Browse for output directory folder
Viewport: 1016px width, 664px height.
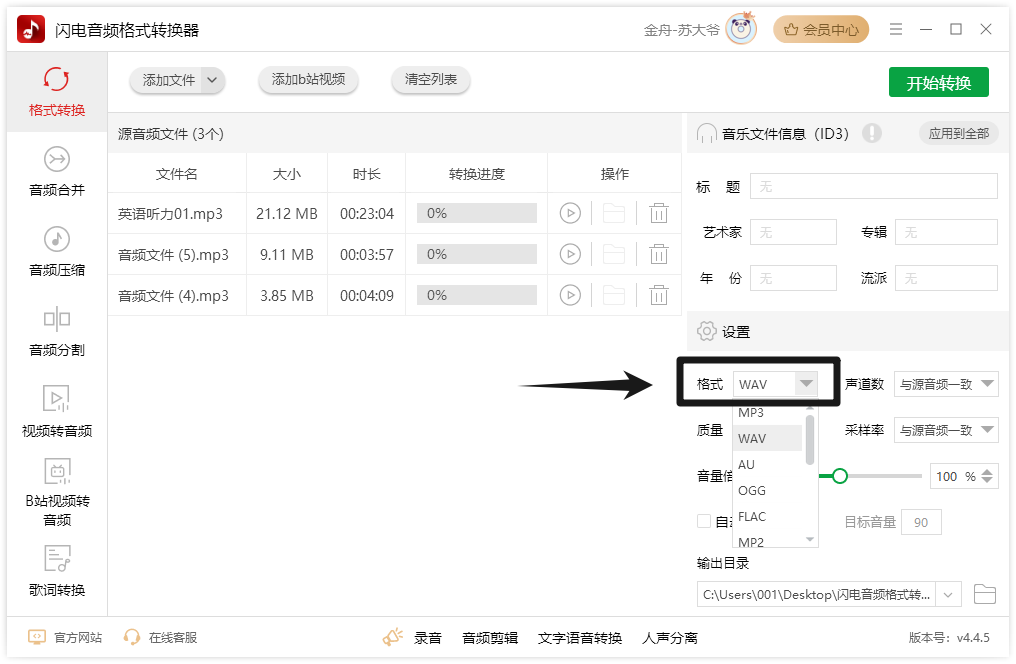[985, 594]
